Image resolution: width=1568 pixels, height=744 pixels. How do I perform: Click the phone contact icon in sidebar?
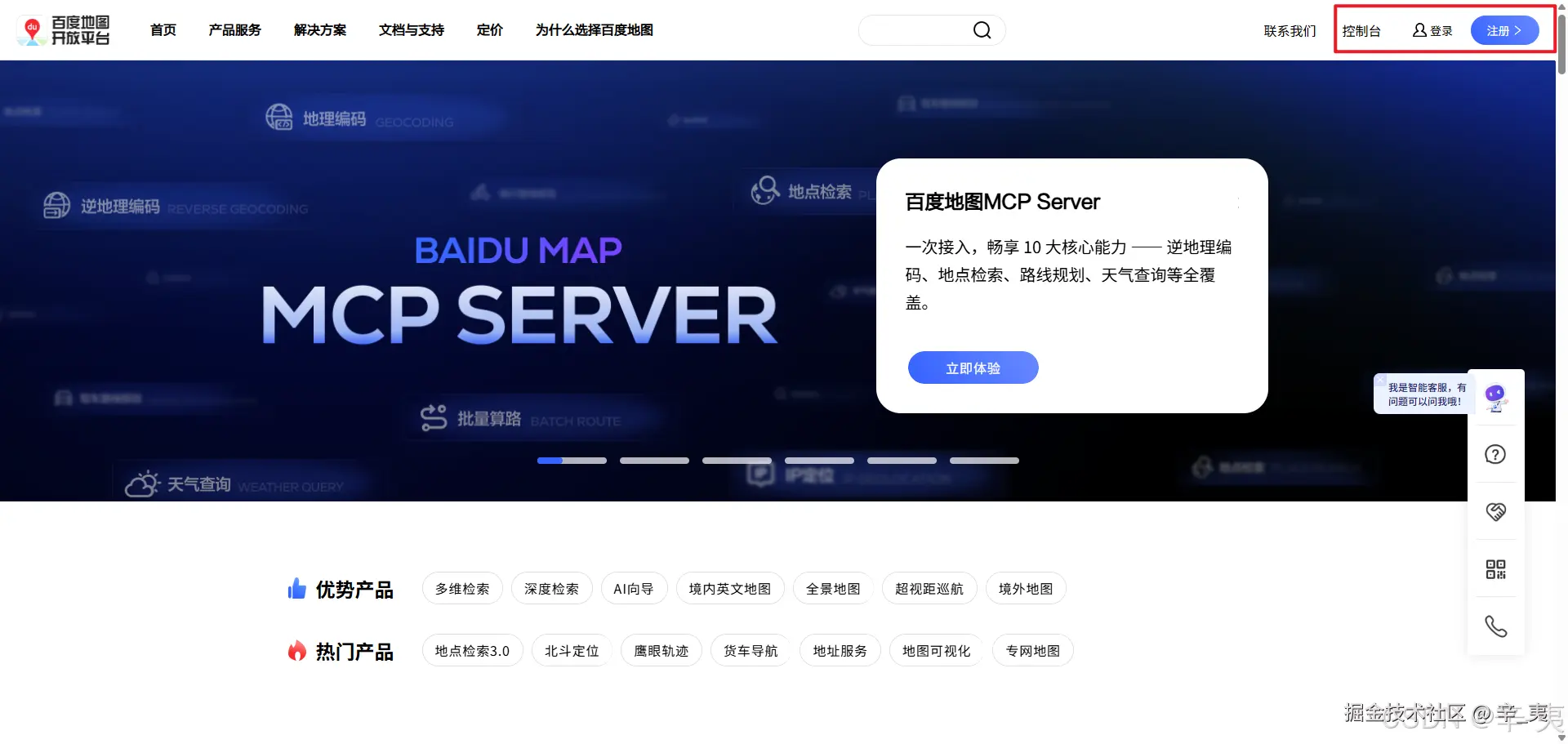click(1496, 626)
